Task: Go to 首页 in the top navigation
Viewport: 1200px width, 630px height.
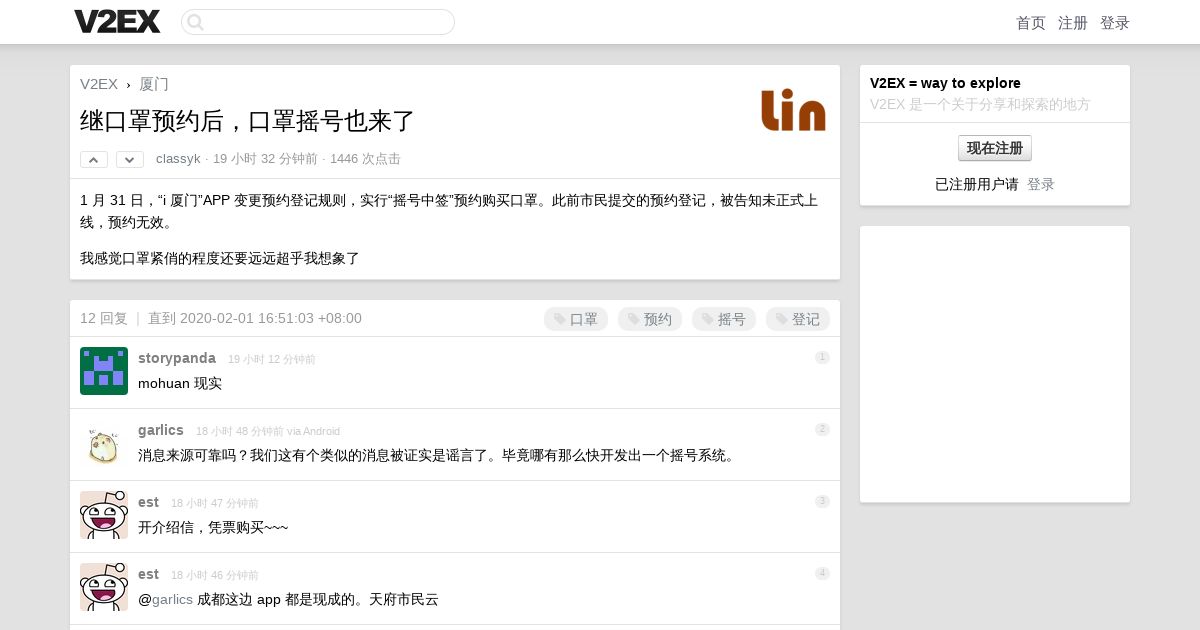Action: (1031, 23)
